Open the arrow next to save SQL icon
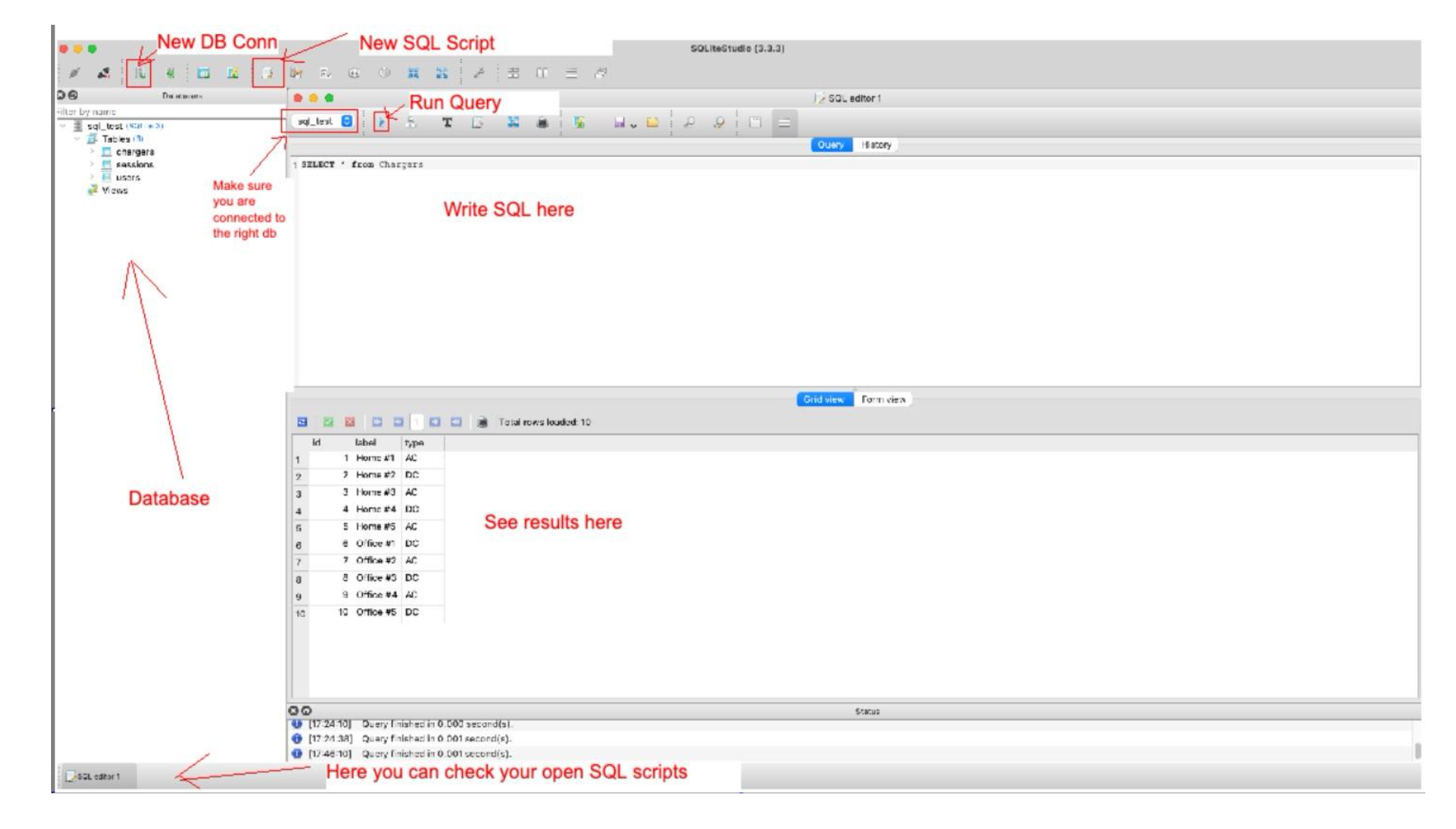Viewport: 1456px width, 829px height. point(633,125)
